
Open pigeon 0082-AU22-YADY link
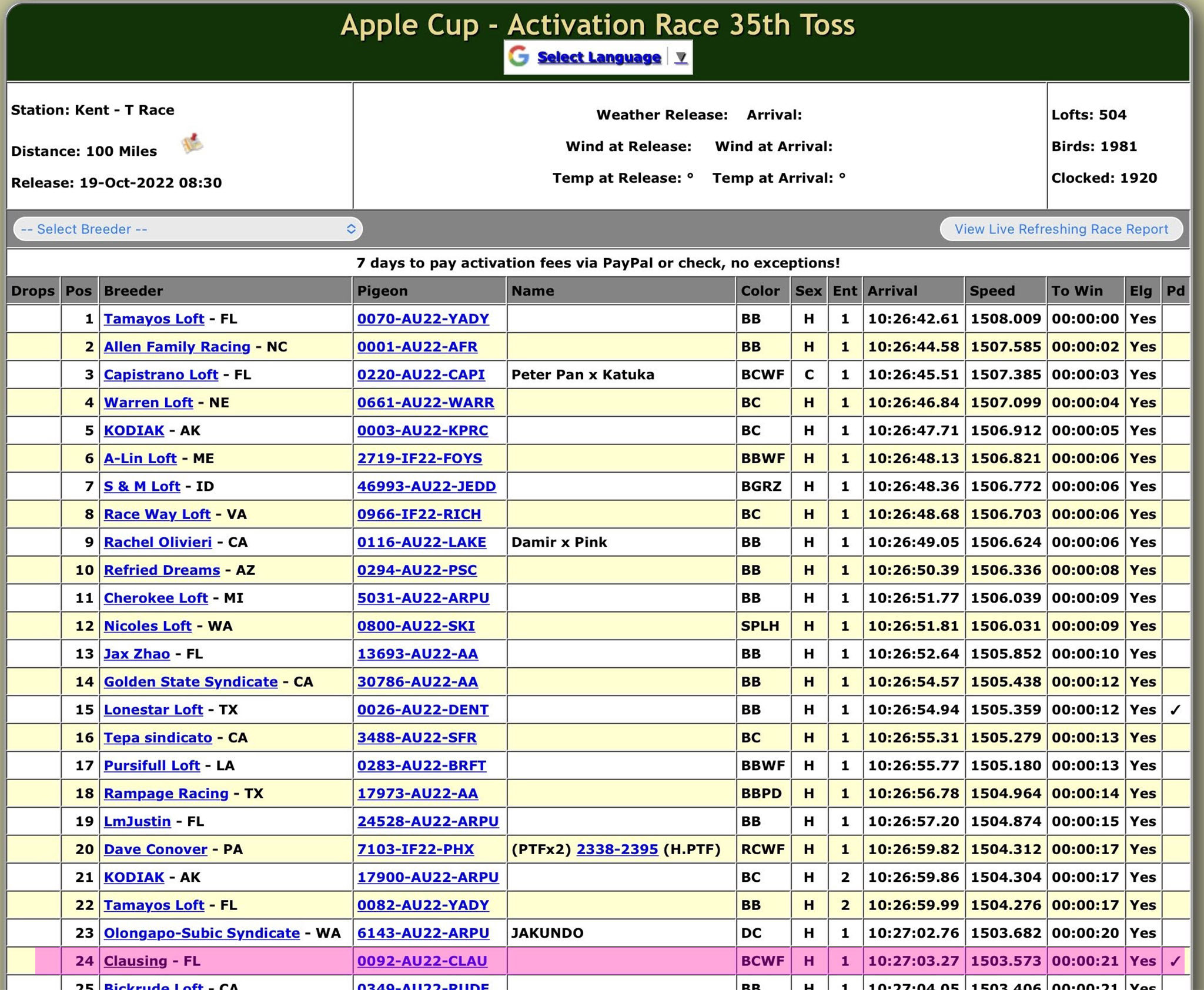[x=423, y=905]
